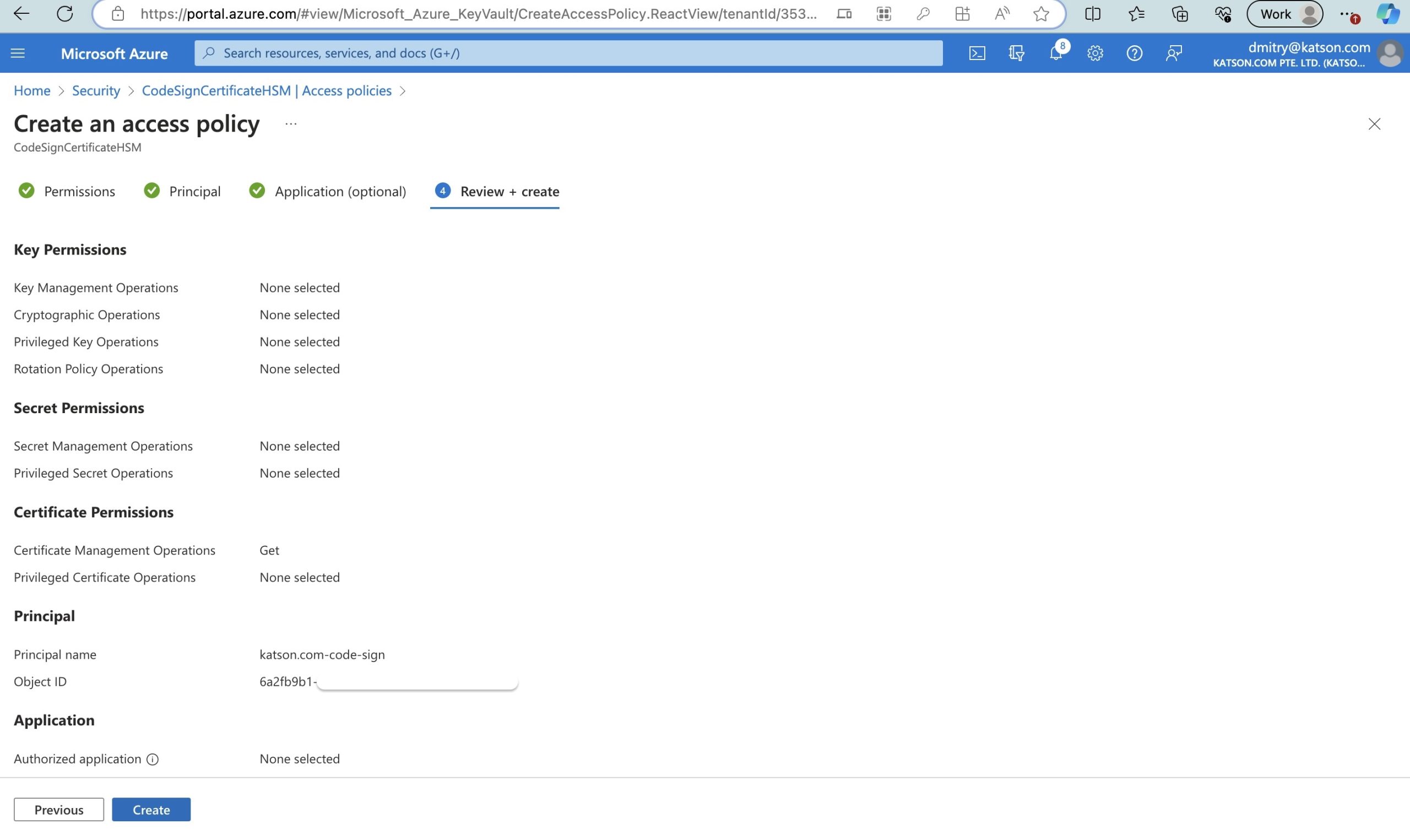
Task: Open the notifications bell
Action: (1056, 53)
